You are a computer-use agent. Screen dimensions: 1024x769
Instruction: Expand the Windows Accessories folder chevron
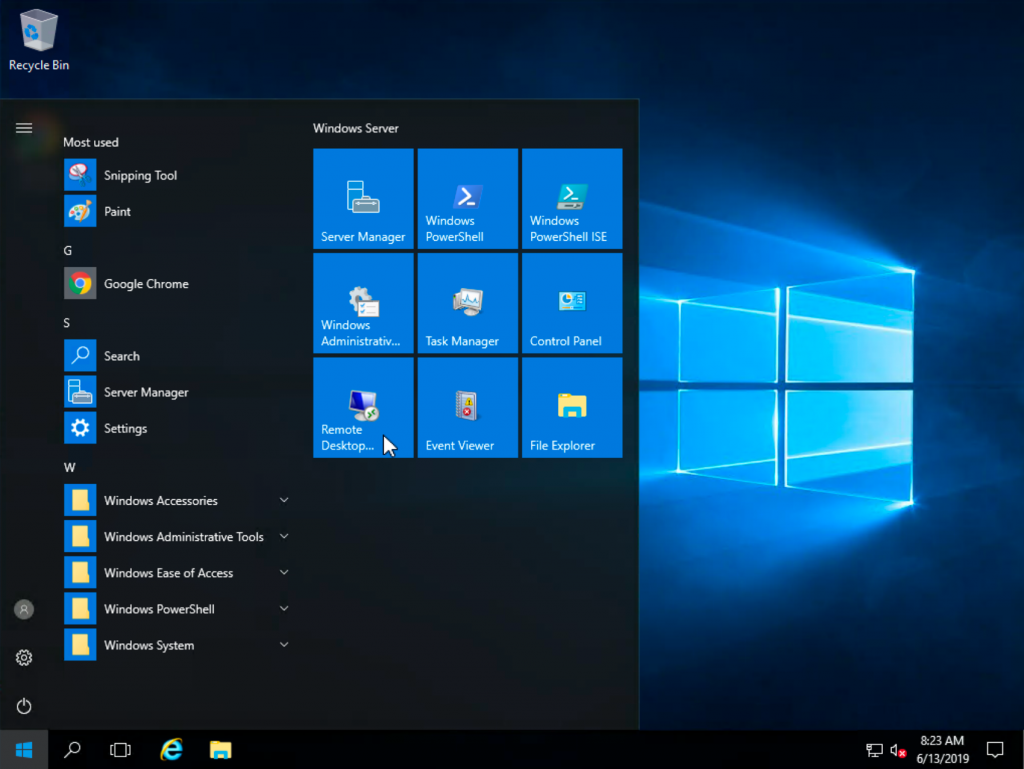click(x=284, y=500)
